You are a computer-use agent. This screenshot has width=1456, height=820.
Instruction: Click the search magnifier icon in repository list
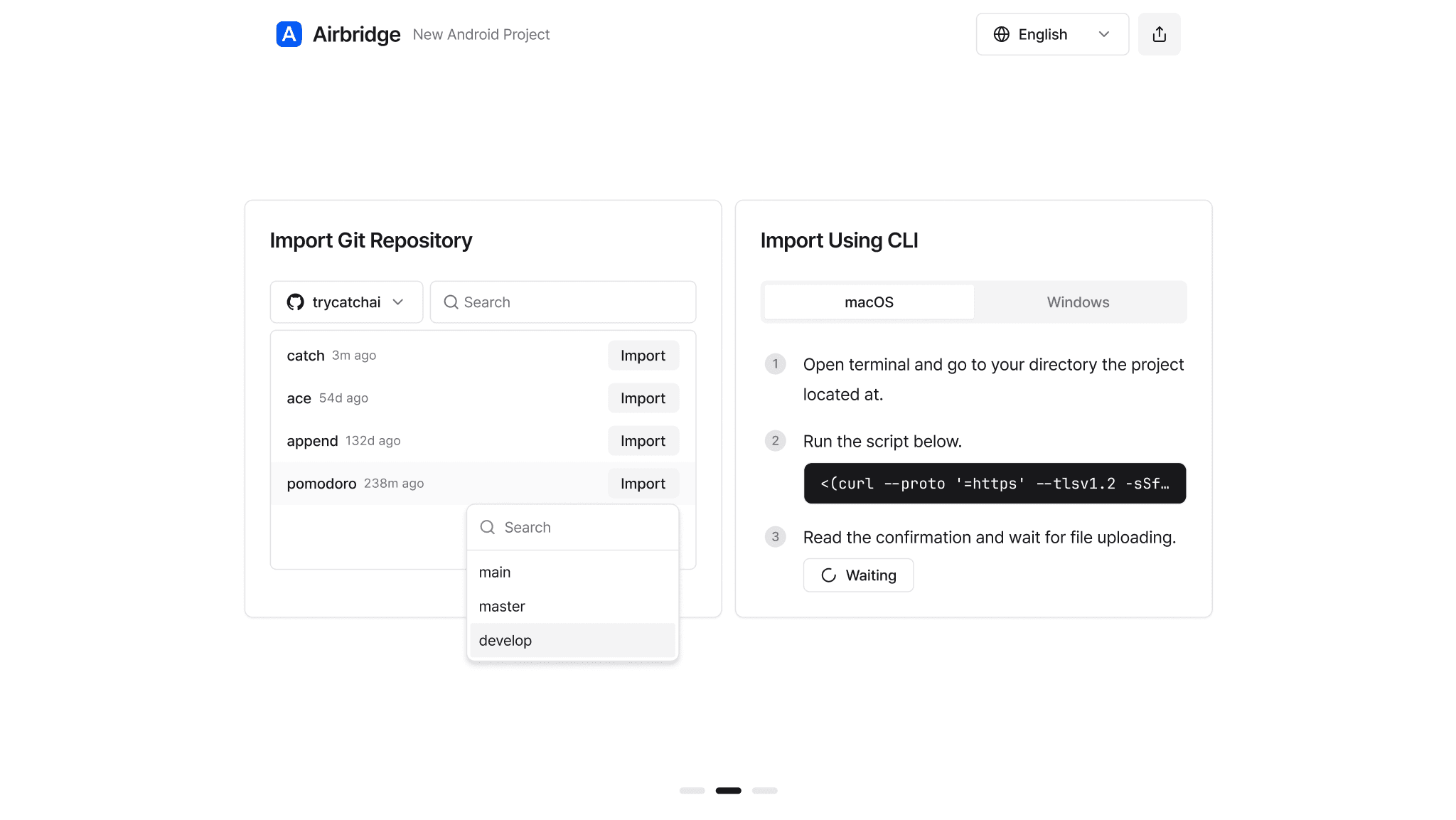point(451,302)
